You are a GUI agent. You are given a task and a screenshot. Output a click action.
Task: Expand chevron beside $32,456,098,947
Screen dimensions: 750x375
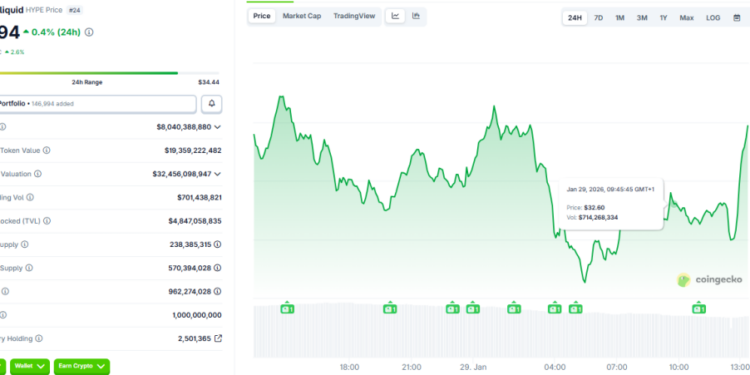(x=218, y=174)
